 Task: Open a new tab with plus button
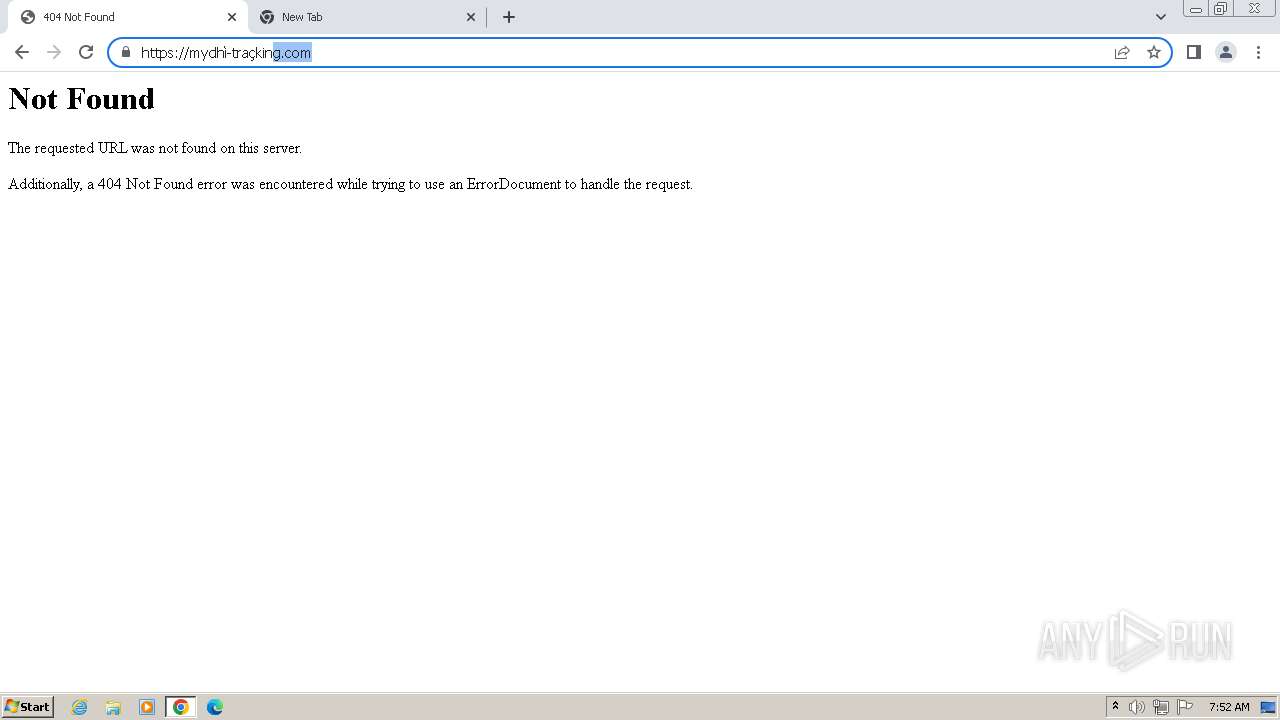[509, 17]
